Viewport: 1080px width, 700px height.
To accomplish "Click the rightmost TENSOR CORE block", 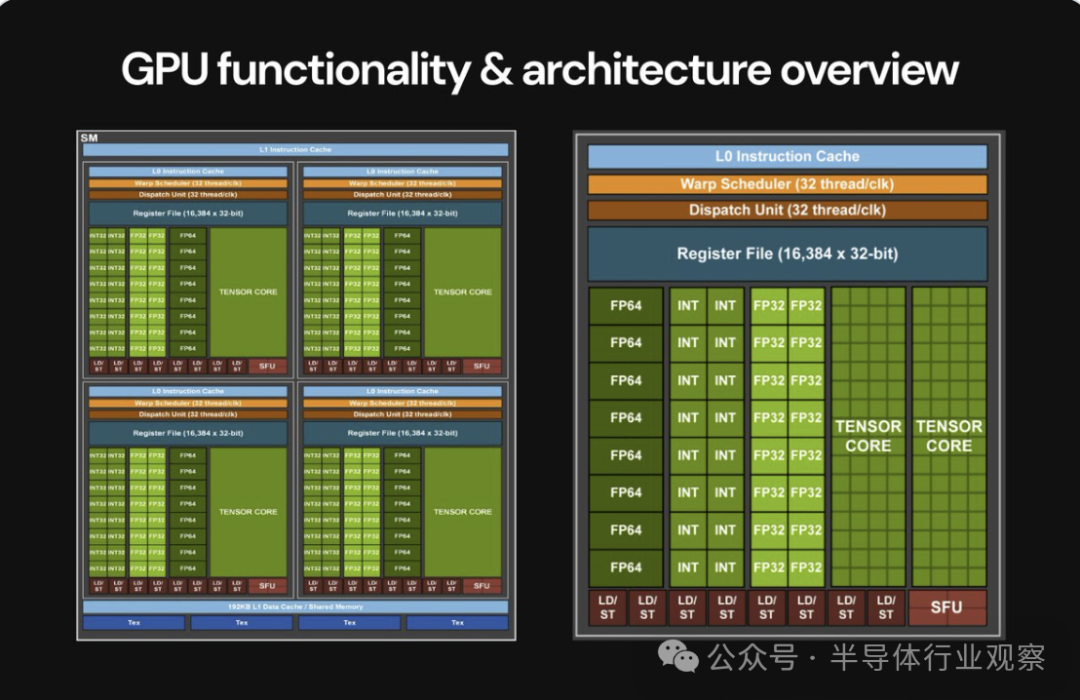I will pos(949,436).
